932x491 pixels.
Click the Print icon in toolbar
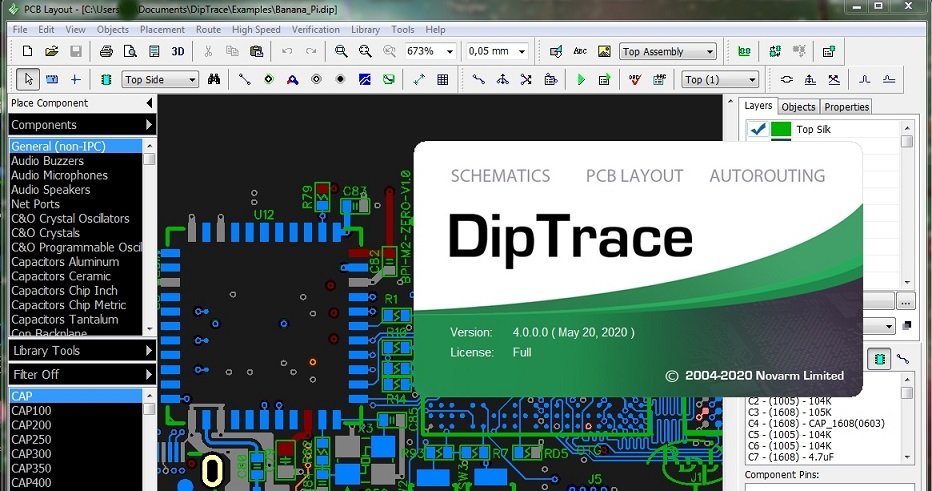pyautogui.click(x=106, y=51)
